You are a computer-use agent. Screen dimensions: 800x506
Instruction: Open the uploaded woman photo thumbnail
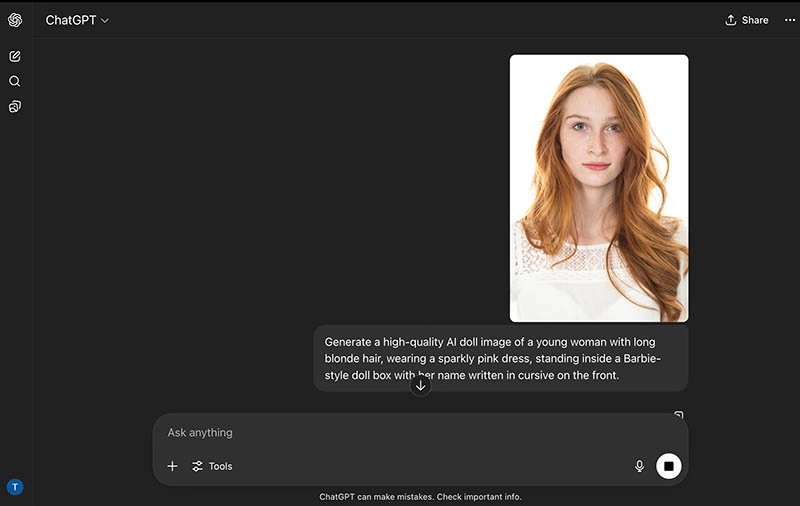(x=599, y=188)
